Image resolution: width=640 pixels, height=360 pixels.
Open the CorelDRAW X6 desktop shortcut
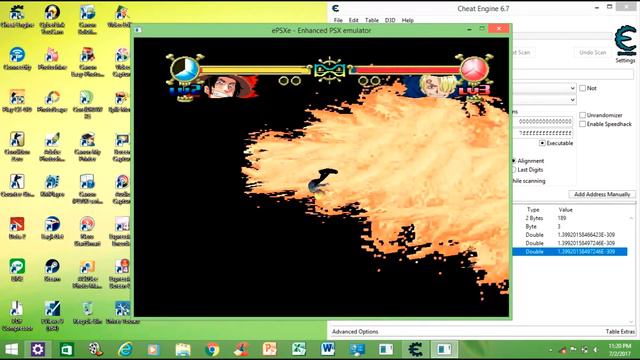[87, 104]
